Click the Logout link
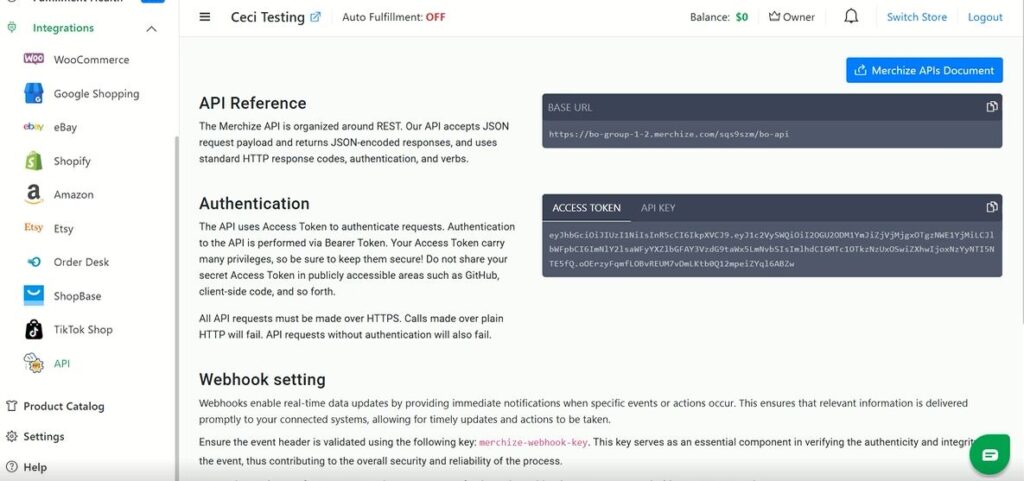 985,17
